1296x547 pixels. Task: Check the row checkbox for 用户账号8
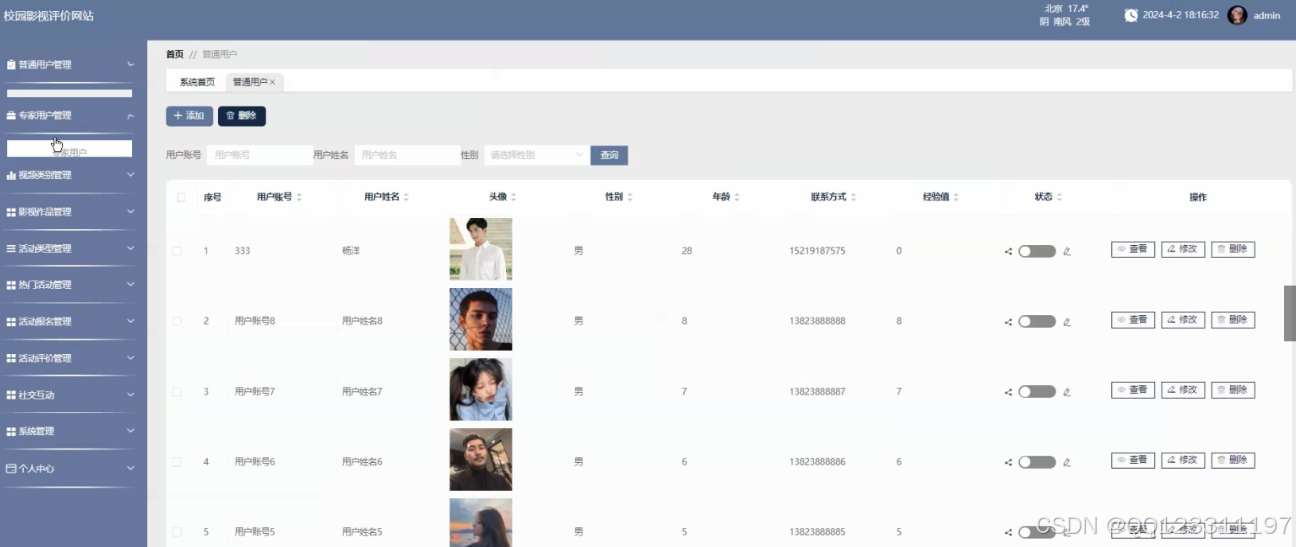177,321
